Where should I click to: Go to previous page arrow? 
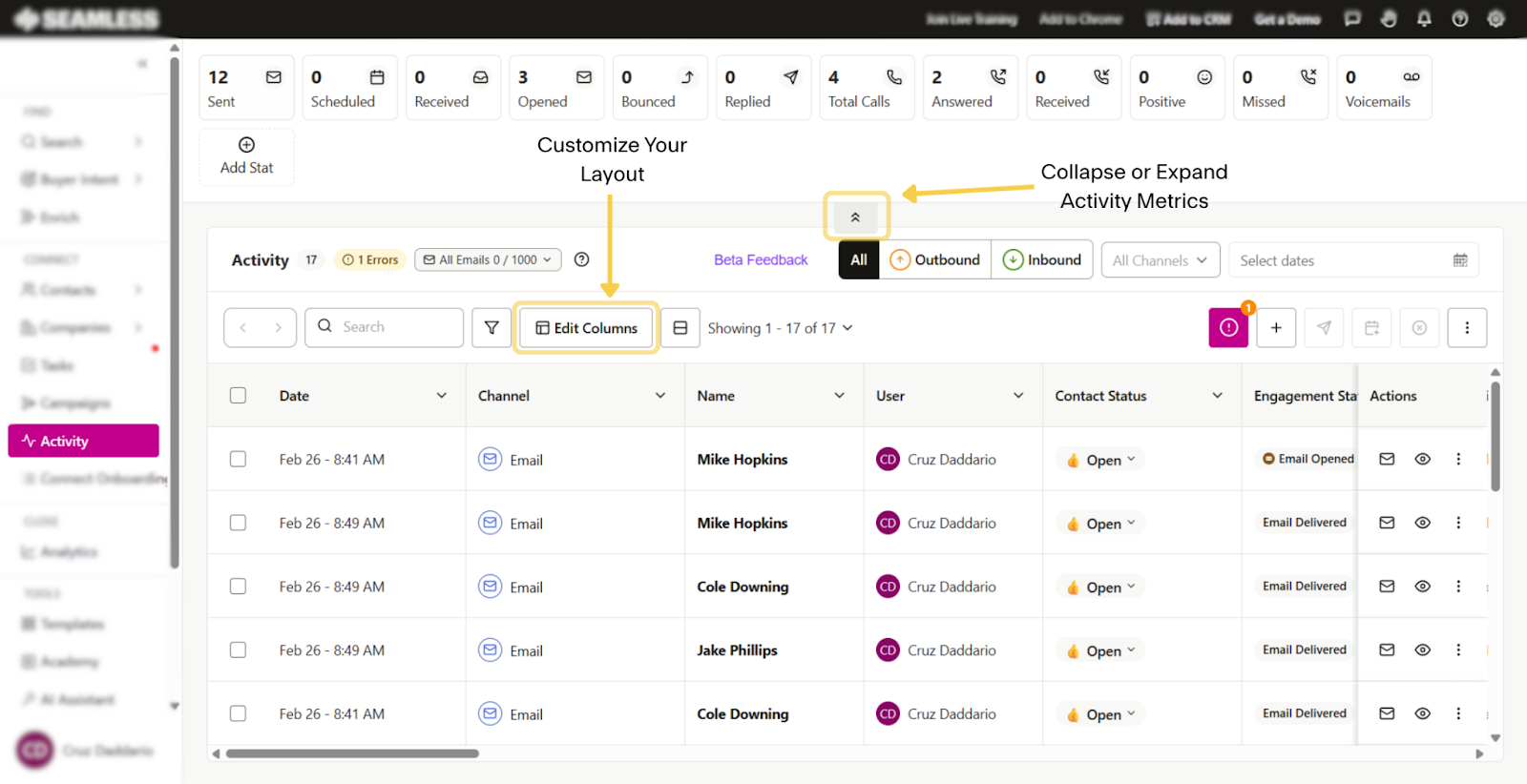(x=242, y=327)
